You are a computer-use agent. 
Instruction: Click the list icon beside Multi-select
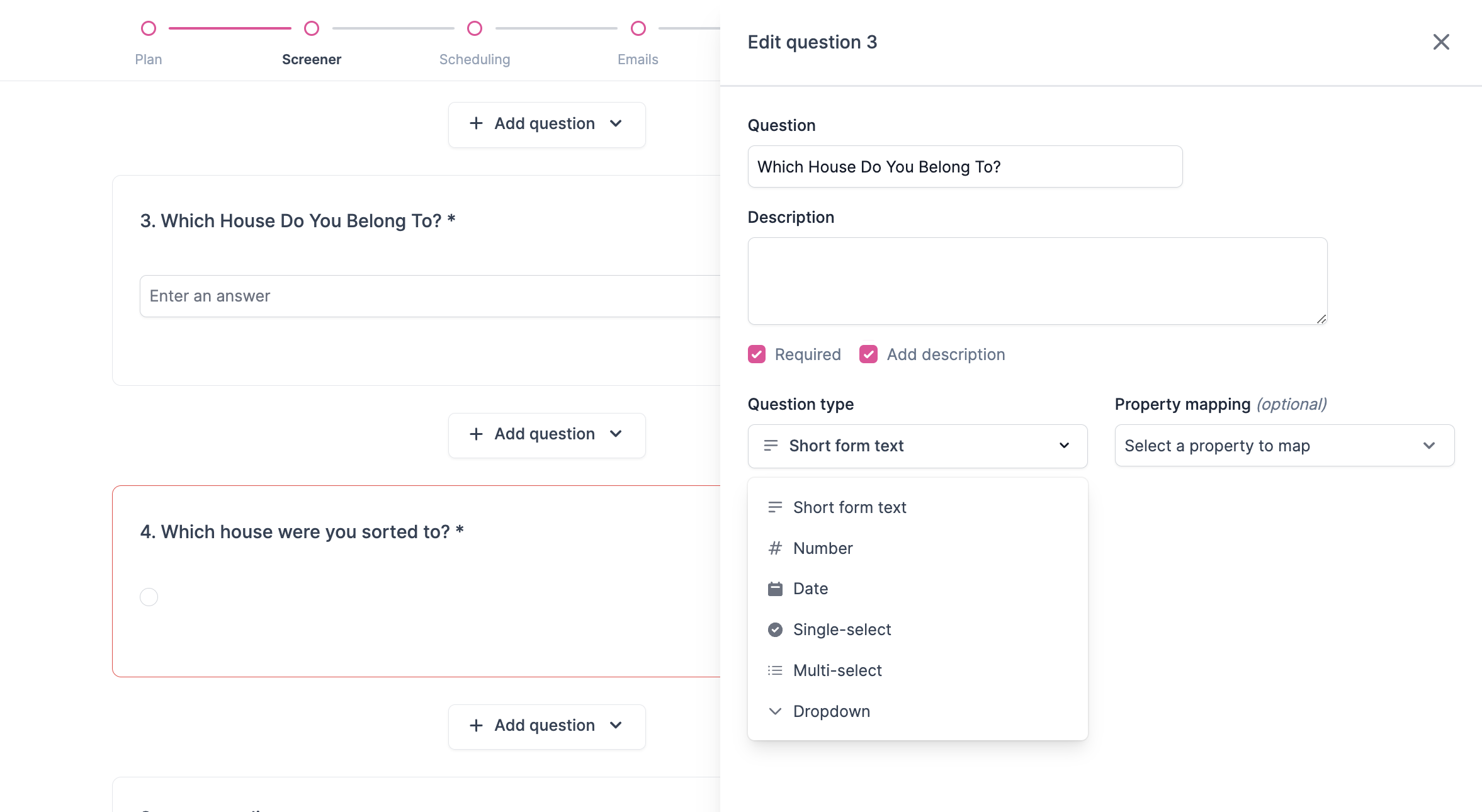click(x=775, y=670)
